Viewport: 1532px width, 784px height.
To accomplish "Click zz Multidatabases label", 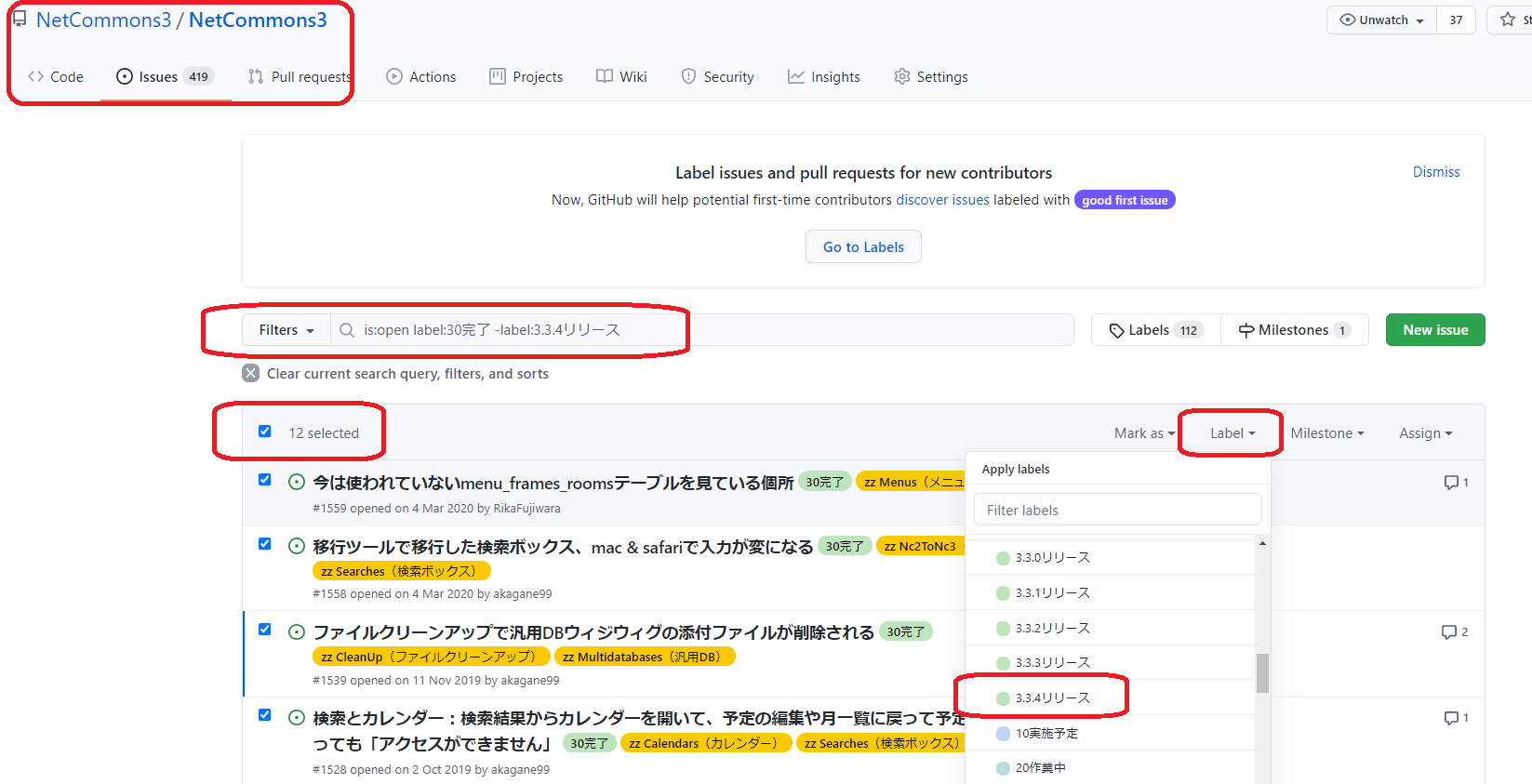I will tap(645, 657).
